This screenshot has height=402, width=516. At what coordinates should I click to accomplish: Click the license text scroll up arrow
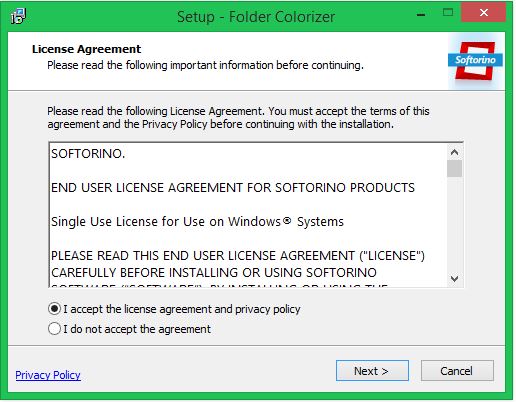pos(454,153)
